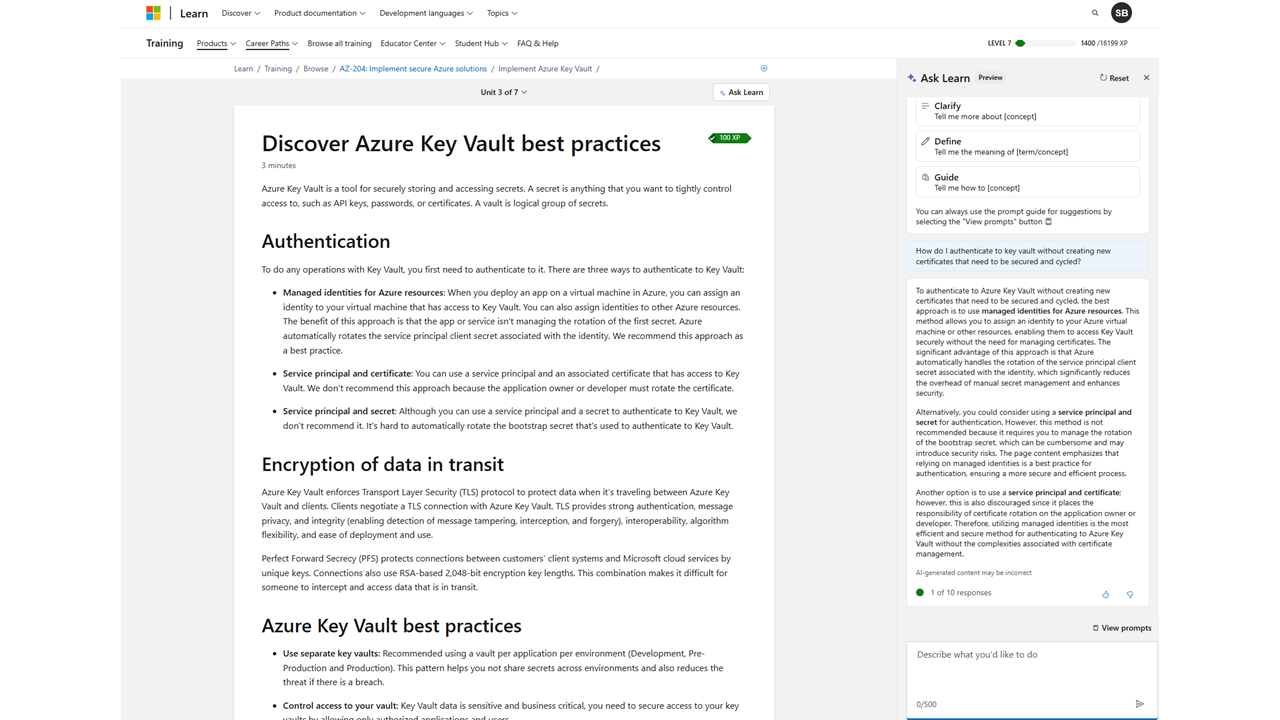Click the '1 of 10 responses' text

(x=961, y=593)
